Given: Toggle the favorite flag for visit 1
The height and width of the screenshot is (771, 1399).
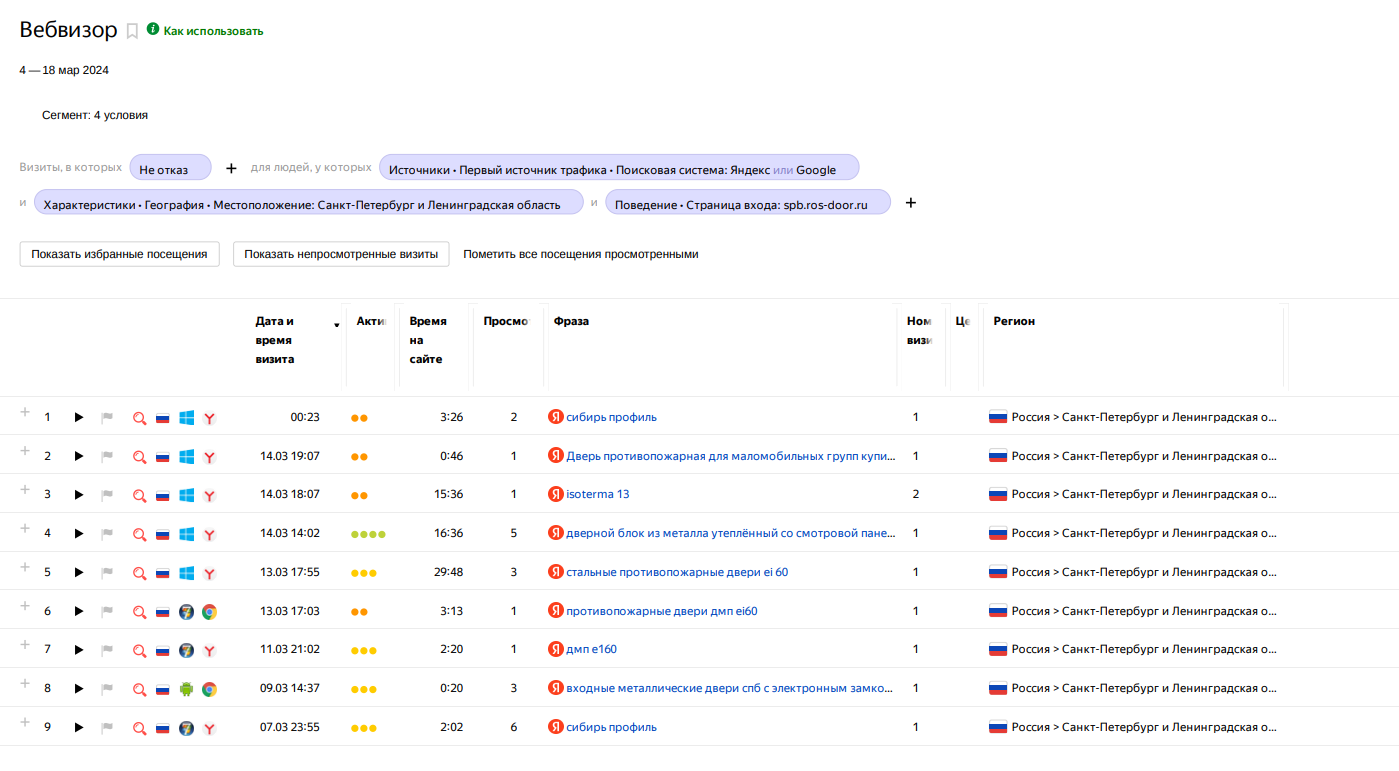Looking at the screenshot, I should 107,418.
